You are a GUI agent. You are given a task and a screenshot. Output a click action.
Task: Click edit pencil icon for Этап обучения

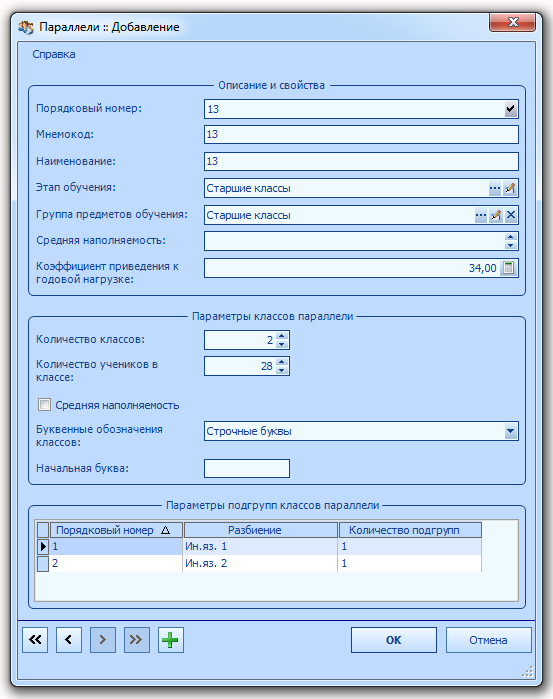509,189
